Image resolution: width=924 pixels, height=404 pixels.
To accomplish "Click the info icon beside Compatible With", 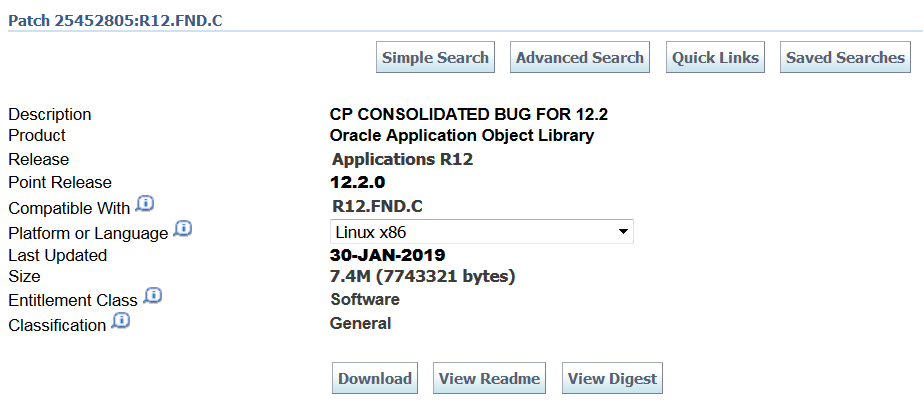I will coord(145,204).
